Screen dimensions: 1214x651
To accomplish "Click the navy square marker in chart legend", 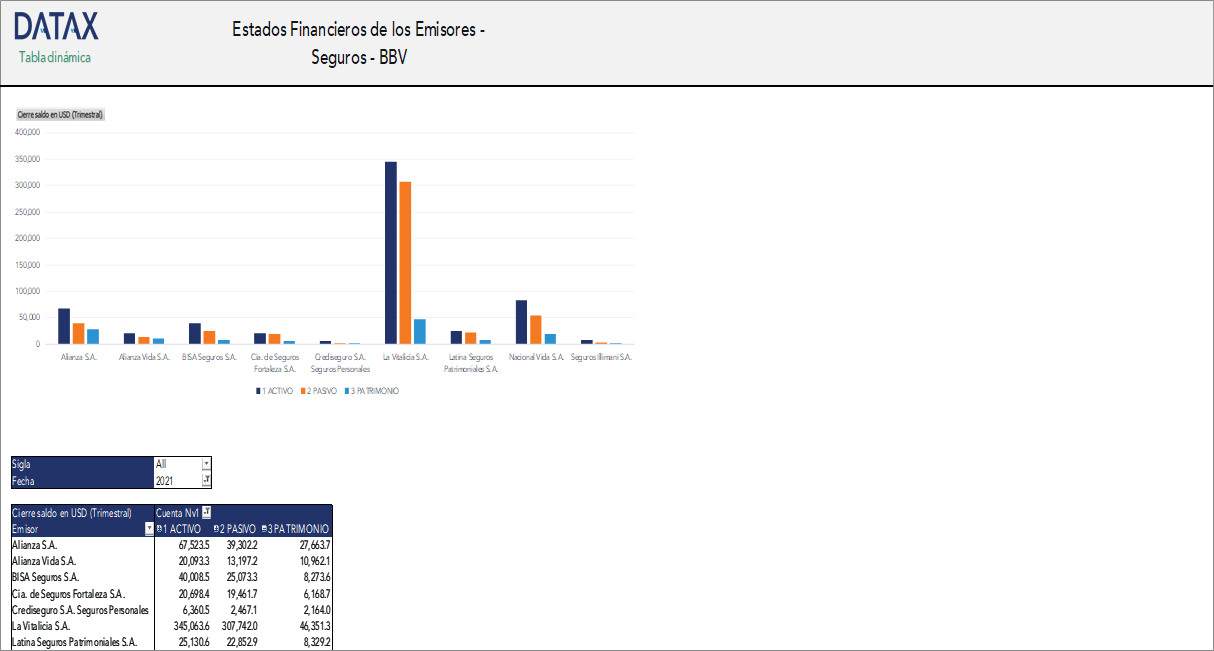I will [257, 390].
